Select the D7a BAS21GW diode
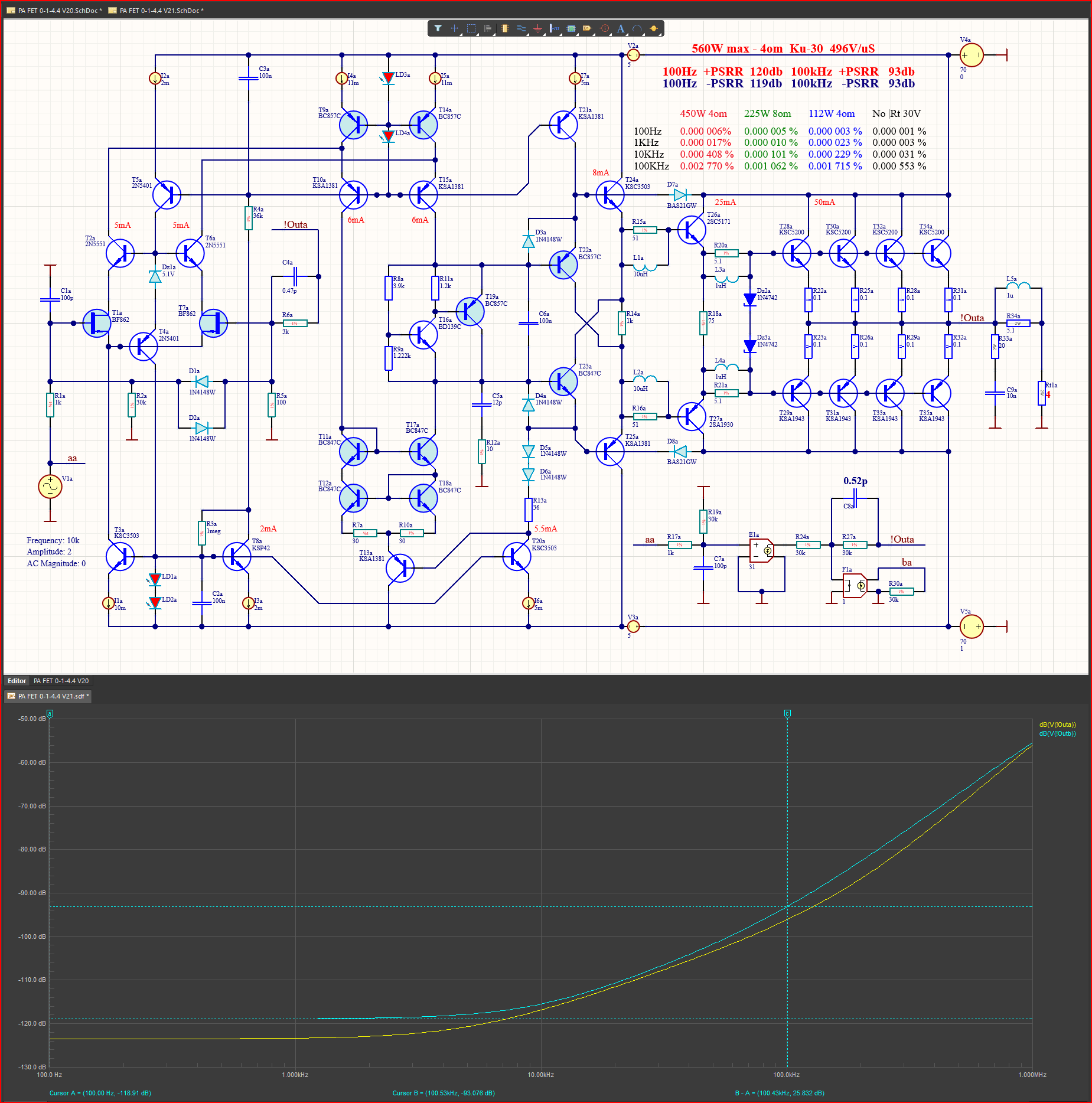Viewport: 1092px width, 1103px height. tap(680, 195)
